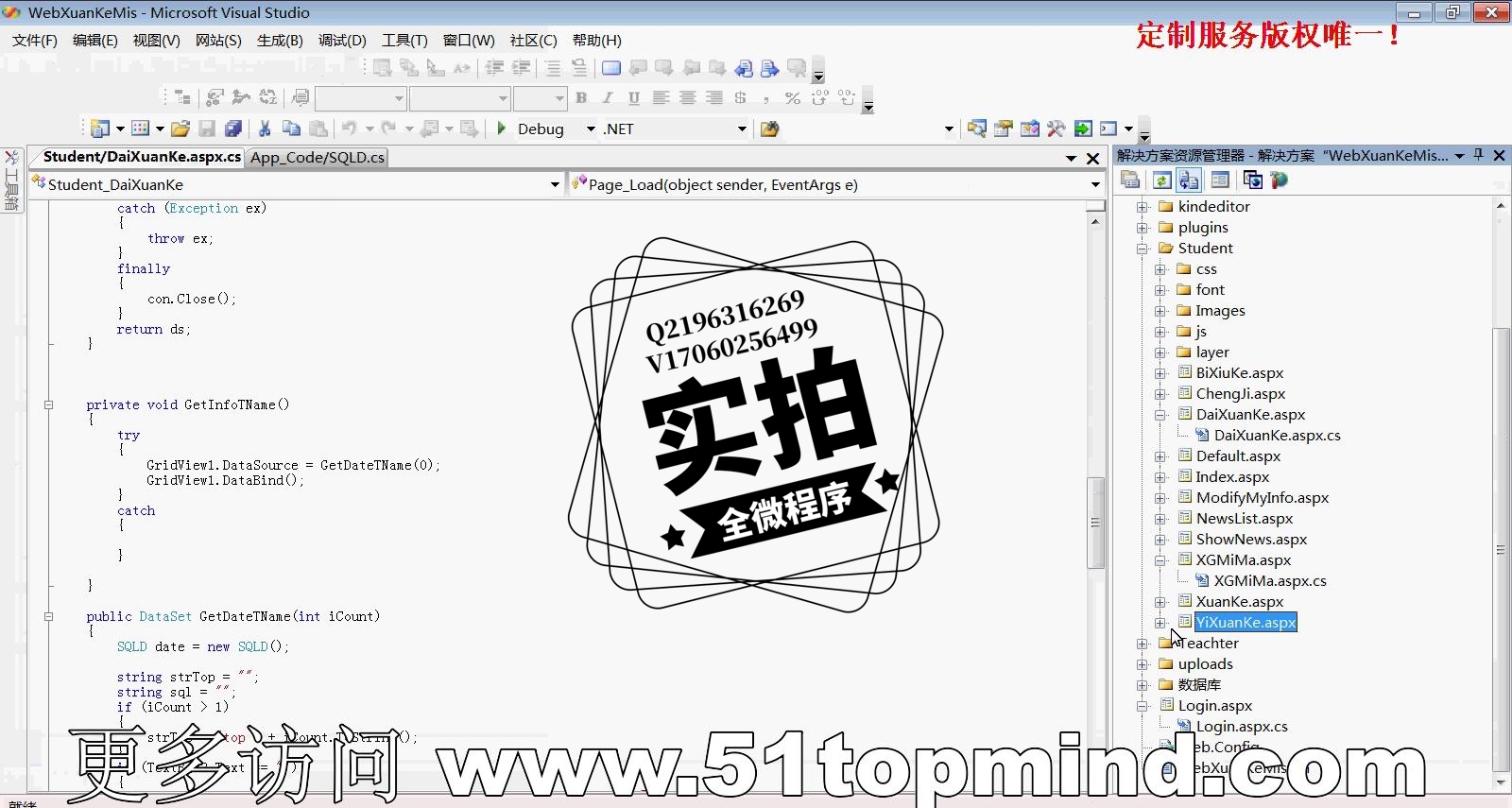This screenshot has height=808, width=1512.
Task: Open the 调试(D) menu
Action: coord(342,41)
